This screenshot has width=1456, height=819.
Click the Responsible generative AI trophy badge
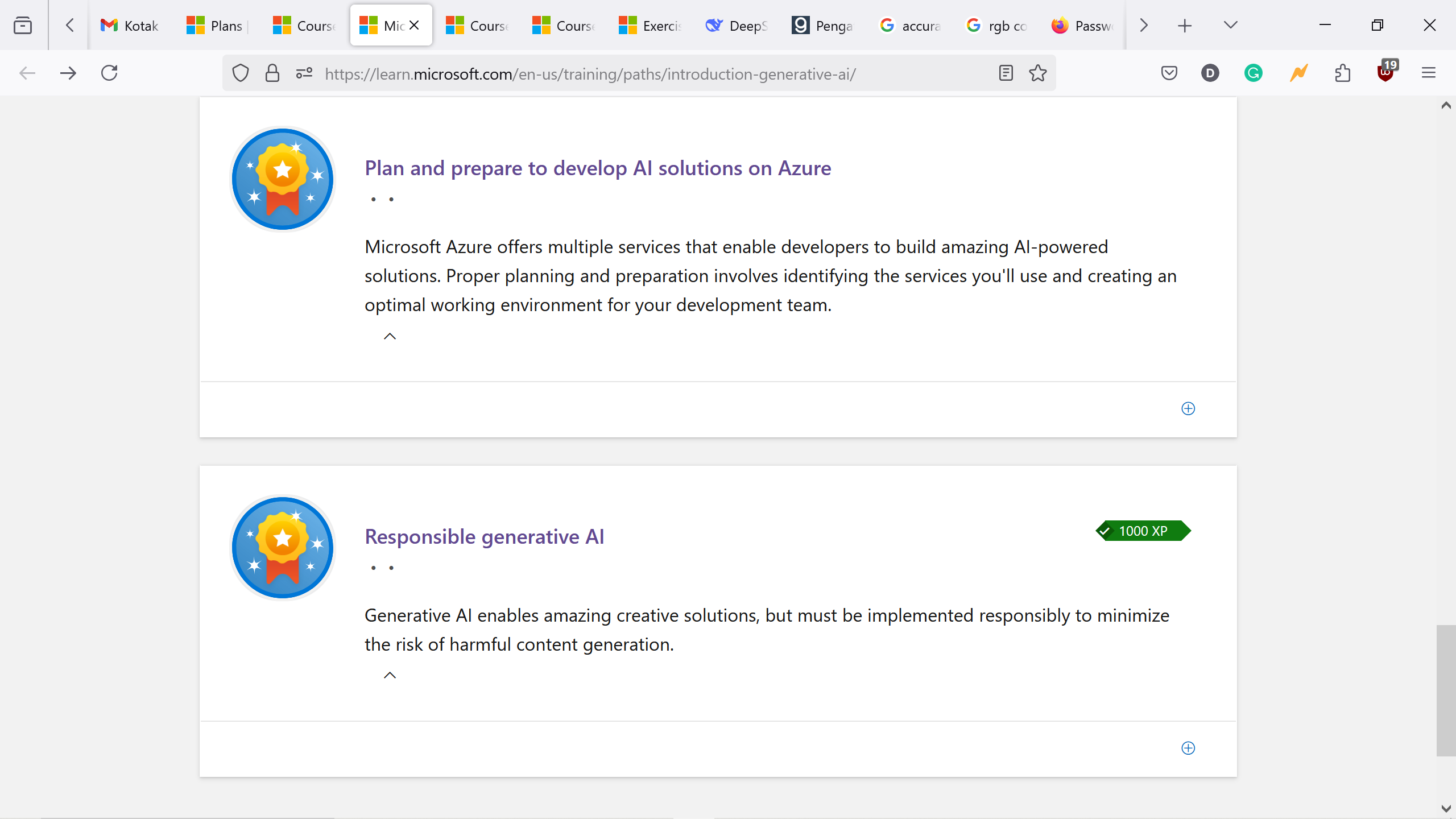pos(283,548)
